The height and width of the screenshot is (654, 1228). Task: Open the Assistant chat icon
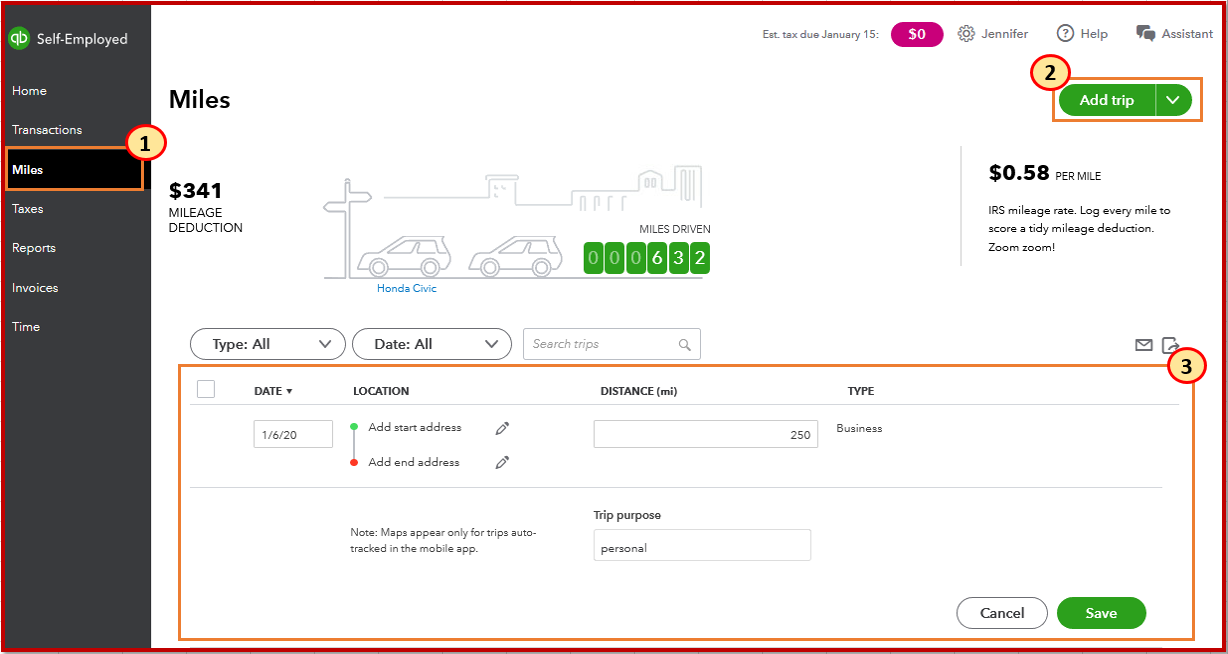coord(1146,34)
